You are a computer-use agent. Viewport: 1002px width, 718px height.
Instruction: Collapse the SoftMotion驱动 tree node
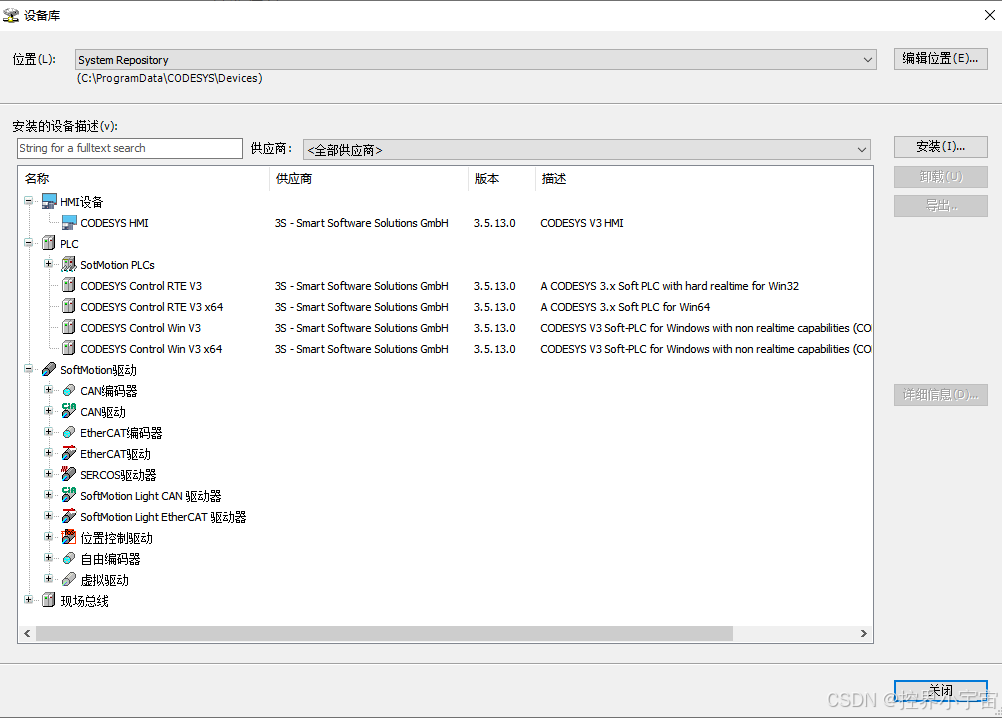click(x=28, y=369)
